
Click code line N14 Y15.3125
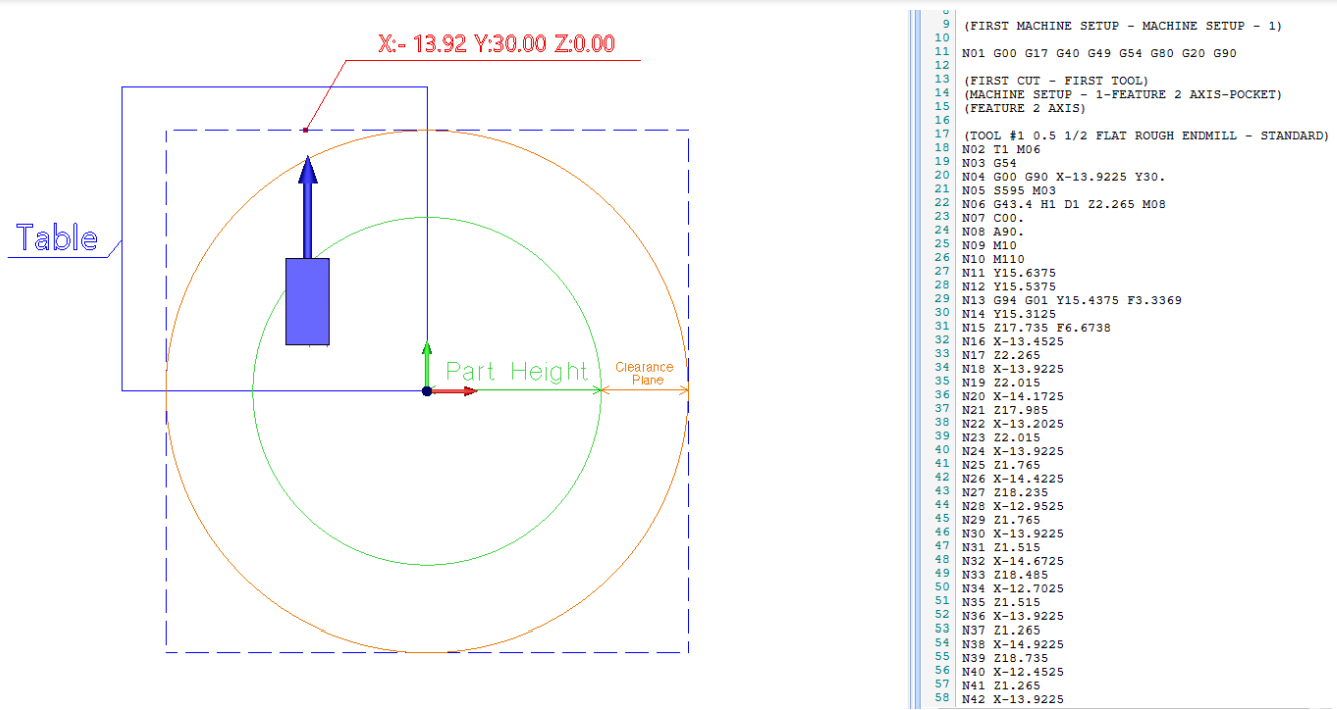click(x=1009, y=314)
